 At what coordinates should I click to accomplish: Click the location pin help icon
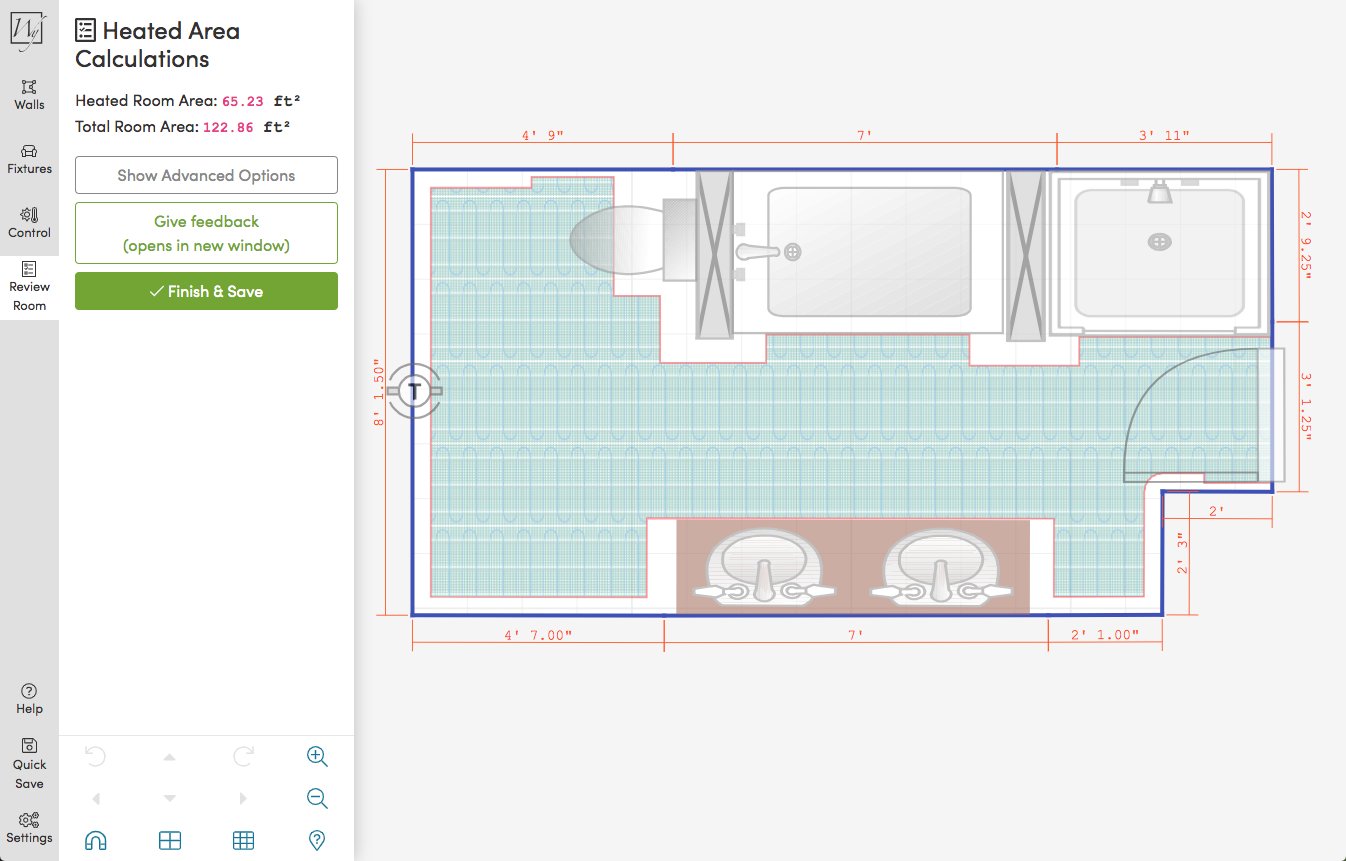click(x=317, y=840)
